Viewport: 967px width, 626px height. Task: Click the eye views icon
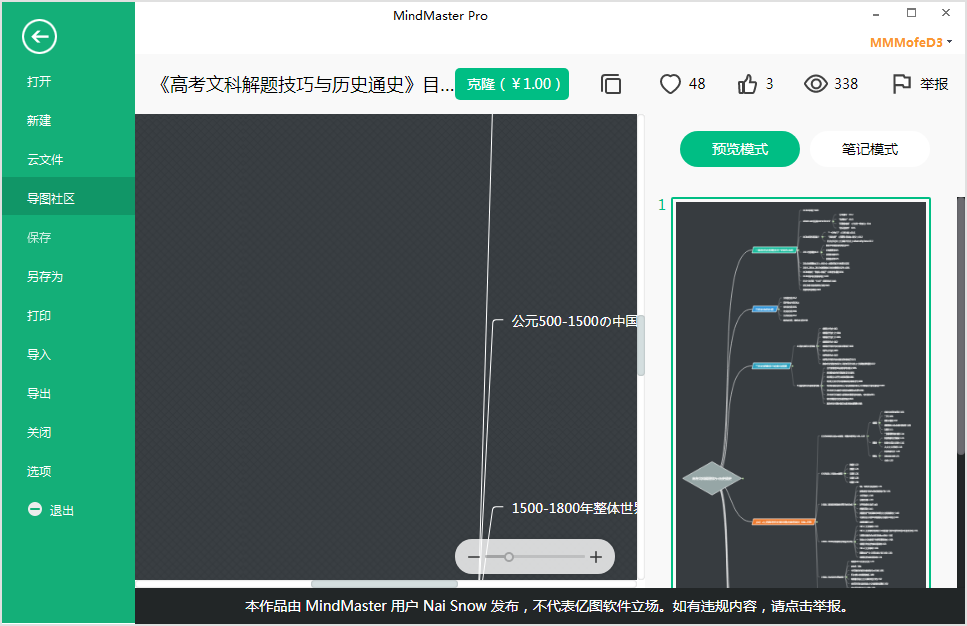click(x=815, y=84)
